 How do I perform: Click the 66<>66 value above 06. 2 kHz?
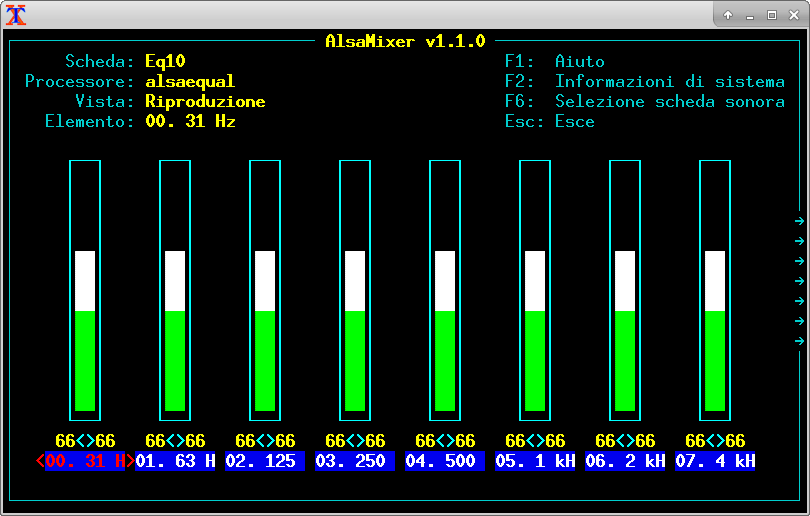[625, 441]
